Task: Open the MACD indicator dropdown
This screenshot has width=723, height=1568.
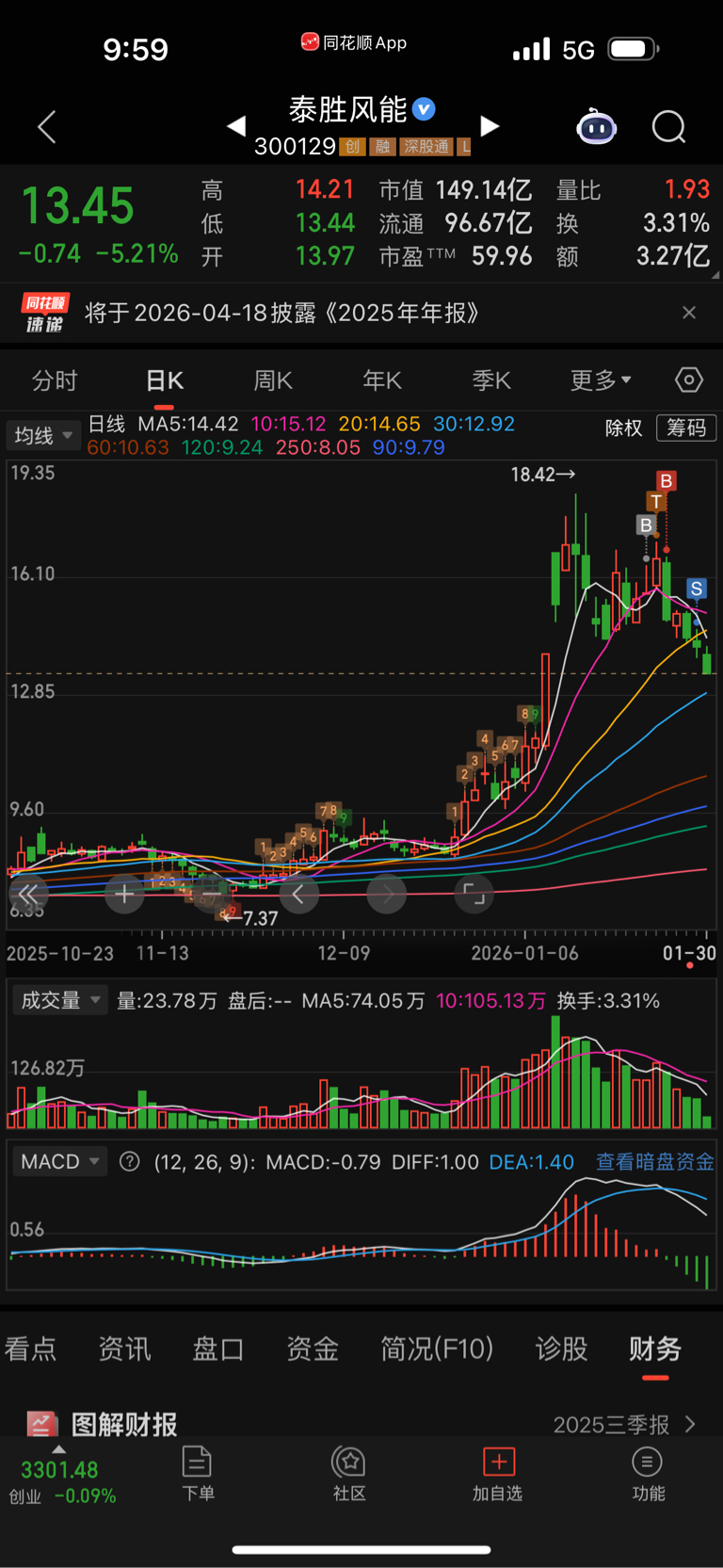Action: click(x=60, y=1161)
